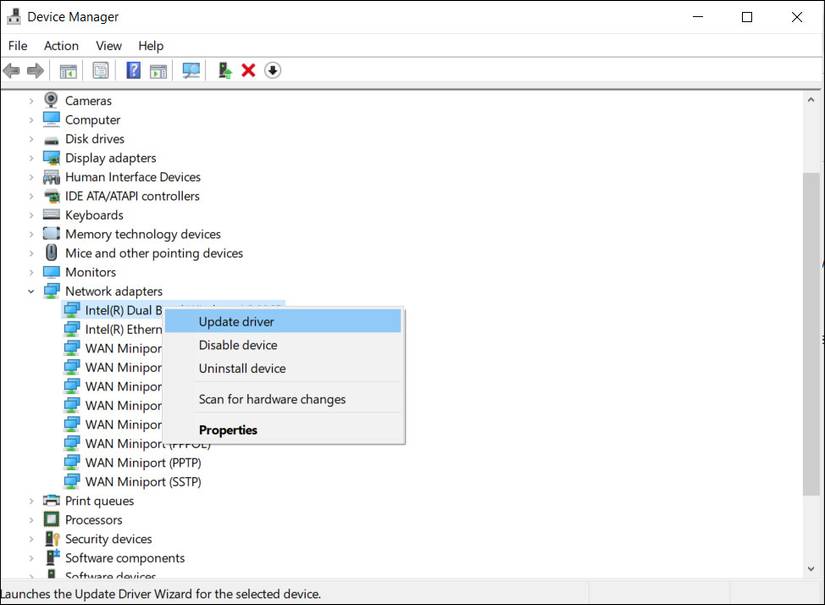Choose Scan for hardware changes in context menu
Screen dimensions: 825x605
pos(284,399)
